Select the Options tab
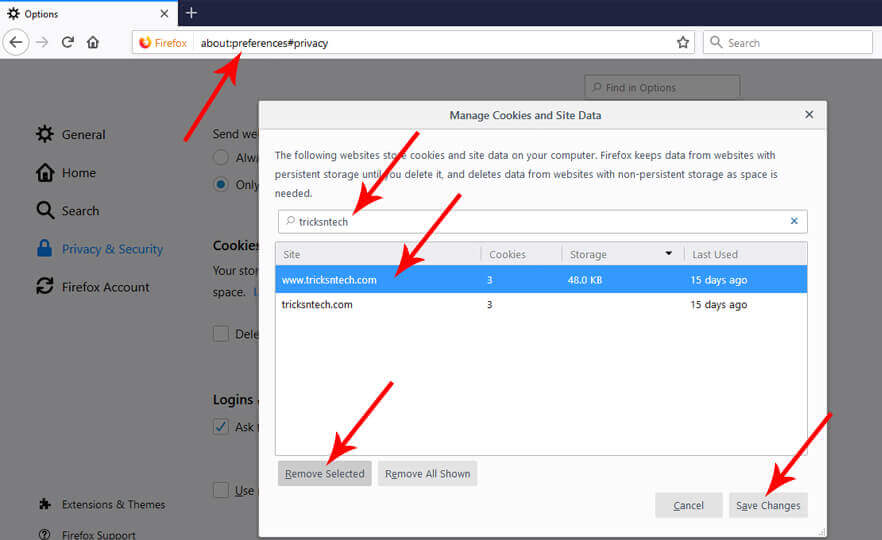This screenshot has width=882, height=540. click(x=89, y=14)
